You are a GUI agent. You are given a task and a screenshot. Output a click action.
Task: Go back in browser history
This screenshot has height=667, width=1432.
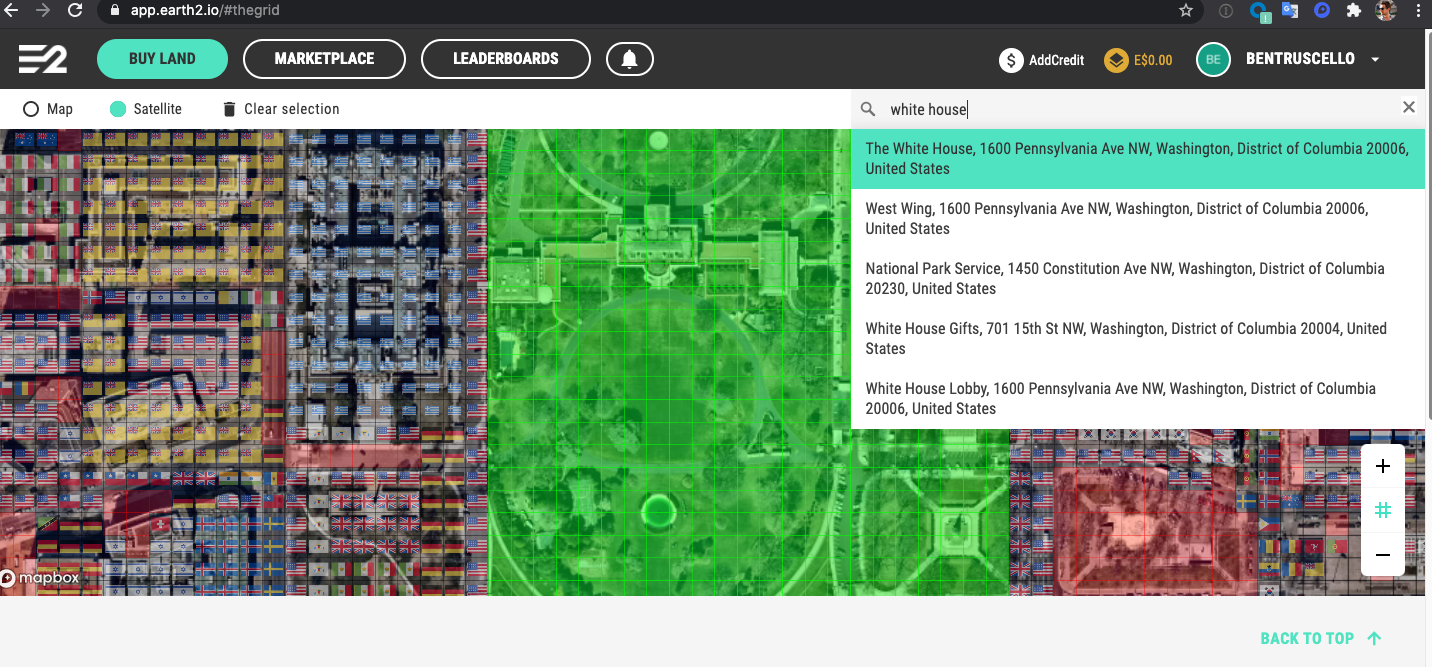[x=11, y=11]
